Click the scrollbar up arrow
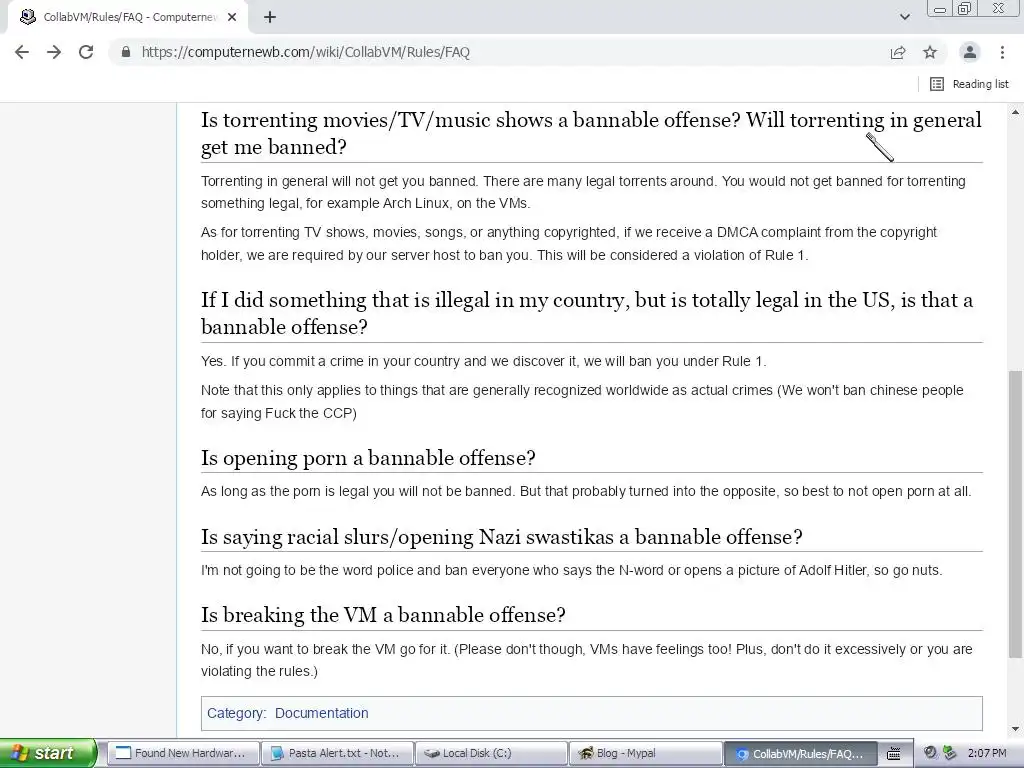 point(1016,112)
